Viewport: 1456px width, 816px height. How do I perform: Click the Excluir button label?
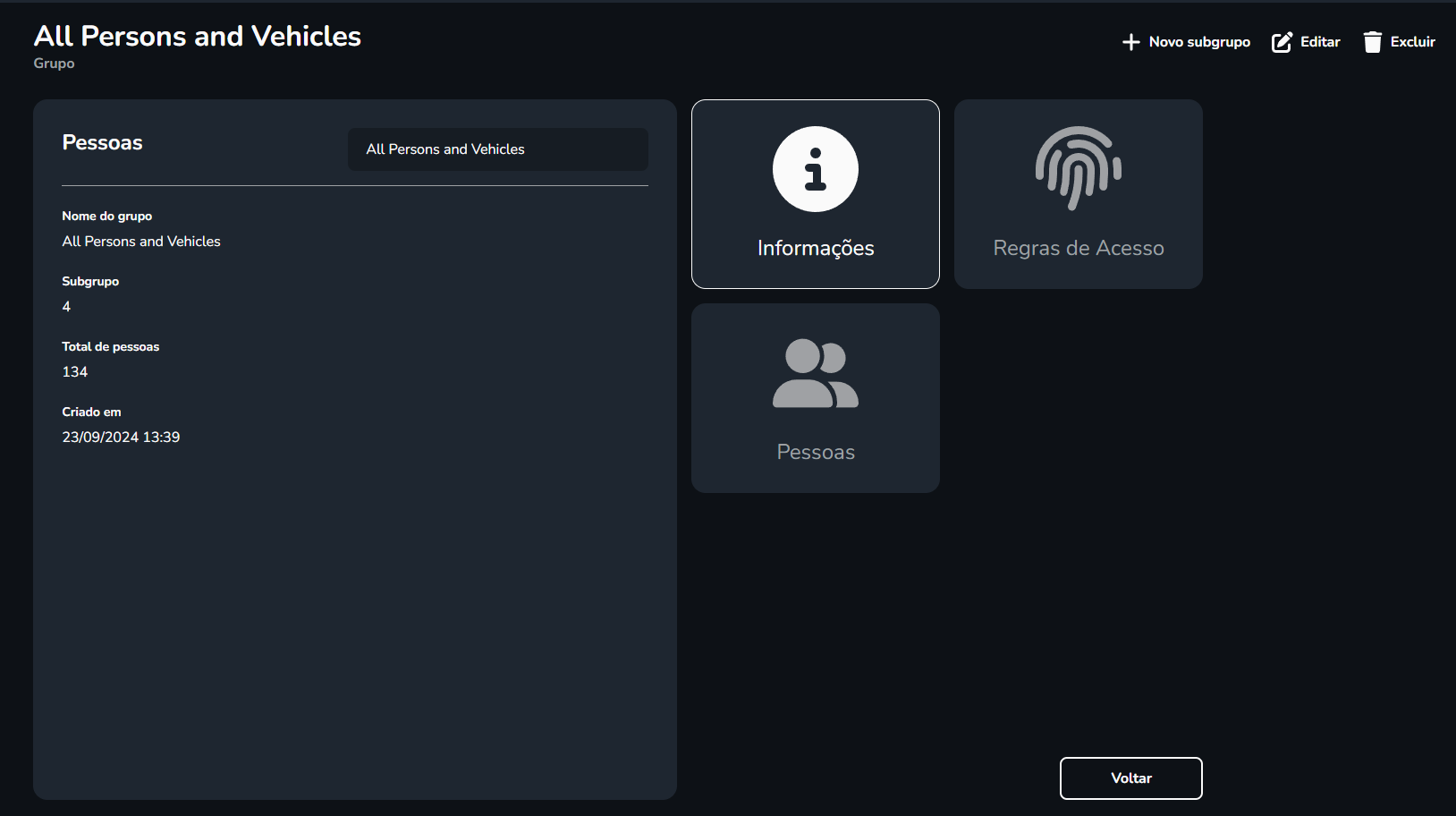1413,42
